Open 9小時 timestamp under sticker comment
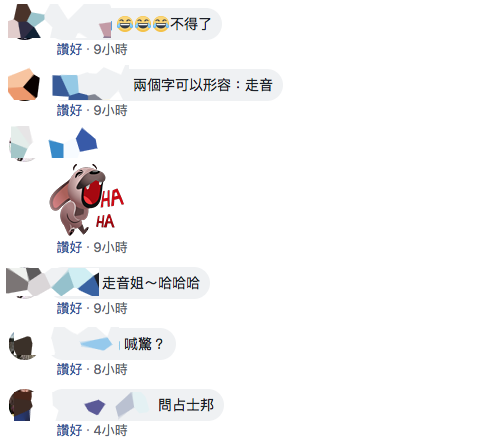The height and width of the screenshot is (443, 493). (110, 247)
